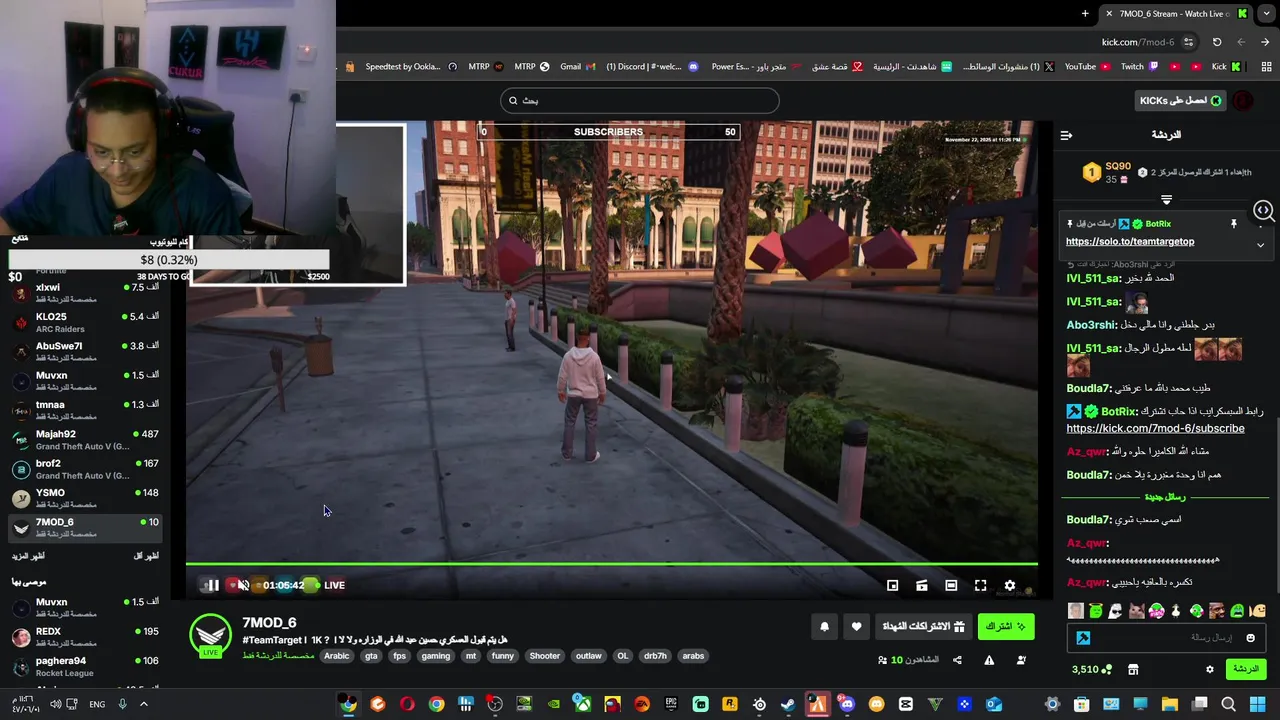Open the clip creation icon in player
The width and height of the screenshot is (1280, 720).
[x=922, y=585]
